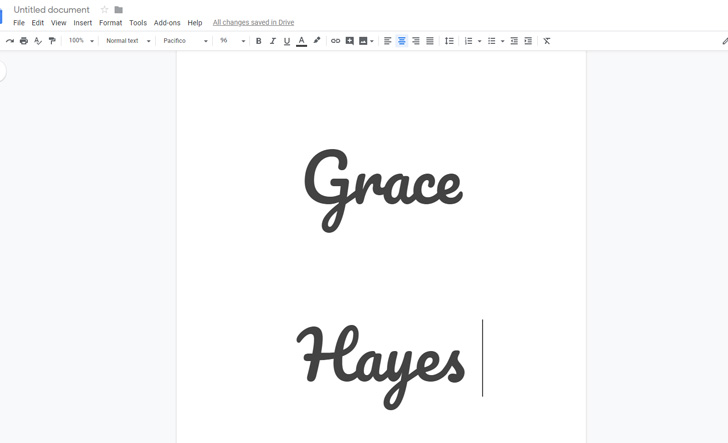
Task: Toggle Italic formatting
Action: (x=273, y=41)
